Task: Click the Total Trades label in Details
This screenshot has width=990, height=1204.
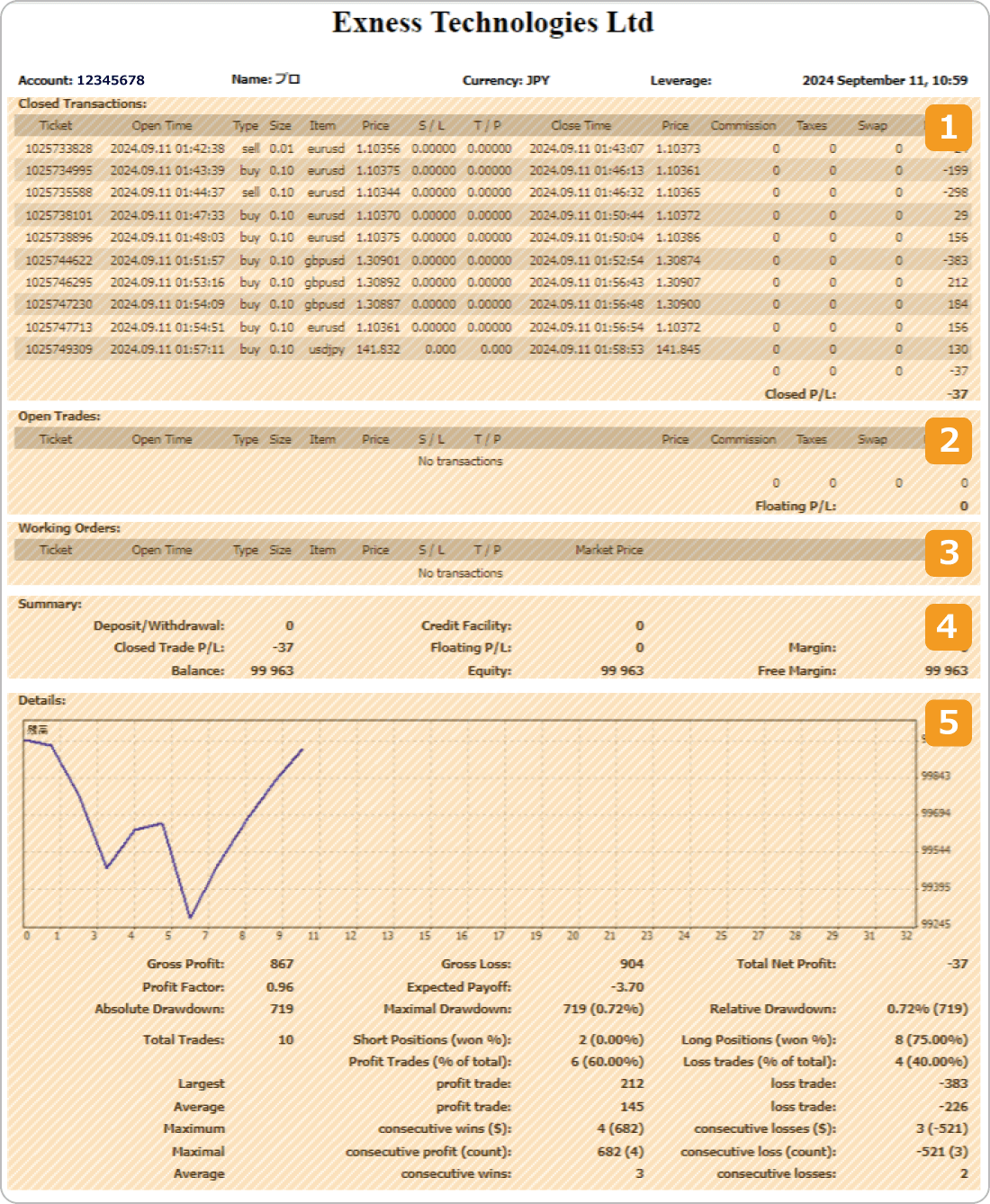Action: 184,1039
